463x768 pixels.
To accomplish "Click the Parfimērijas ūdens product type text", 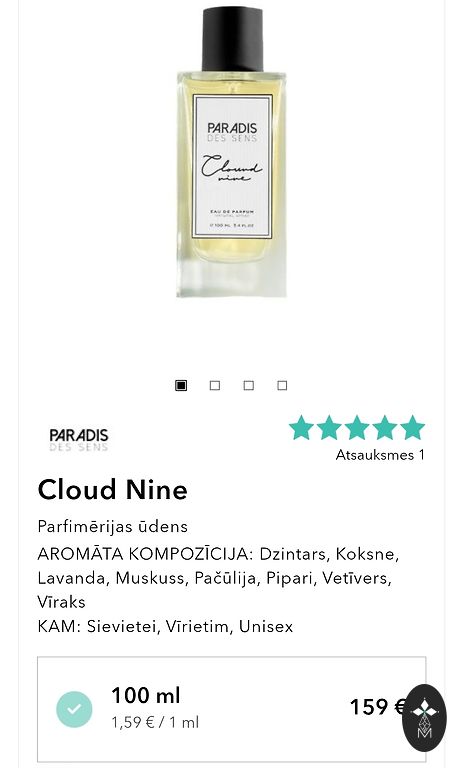I will (x=113, y=527).
